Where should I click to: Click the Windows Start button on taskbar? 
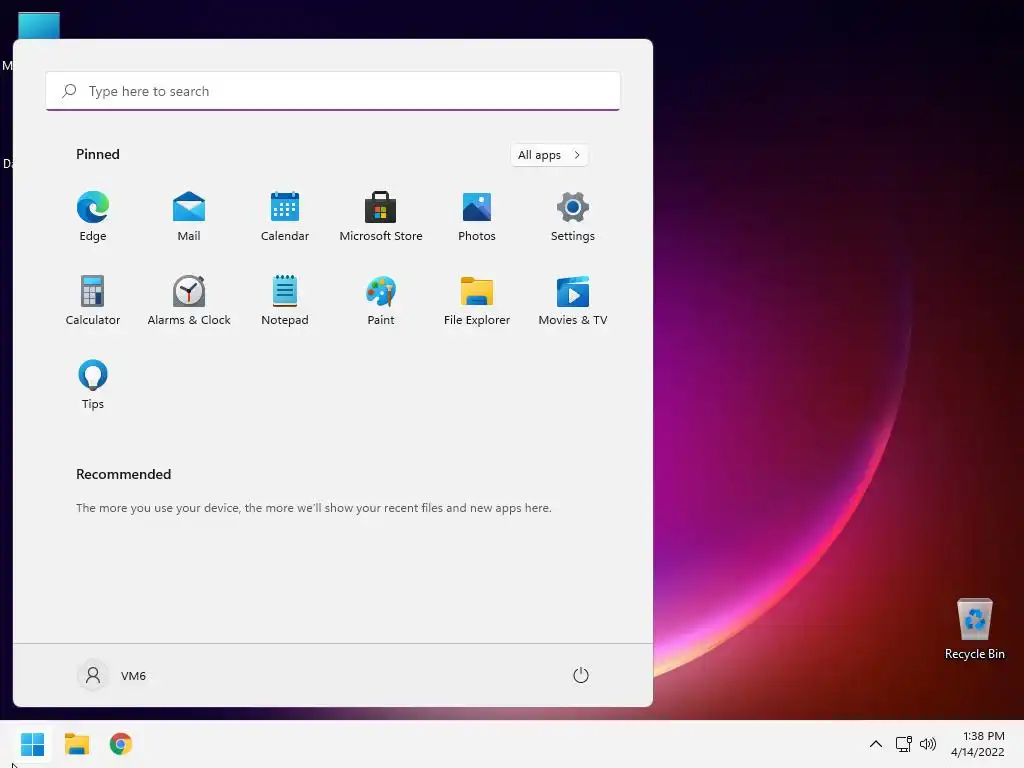pyautogui.click(x=33, y=744)
